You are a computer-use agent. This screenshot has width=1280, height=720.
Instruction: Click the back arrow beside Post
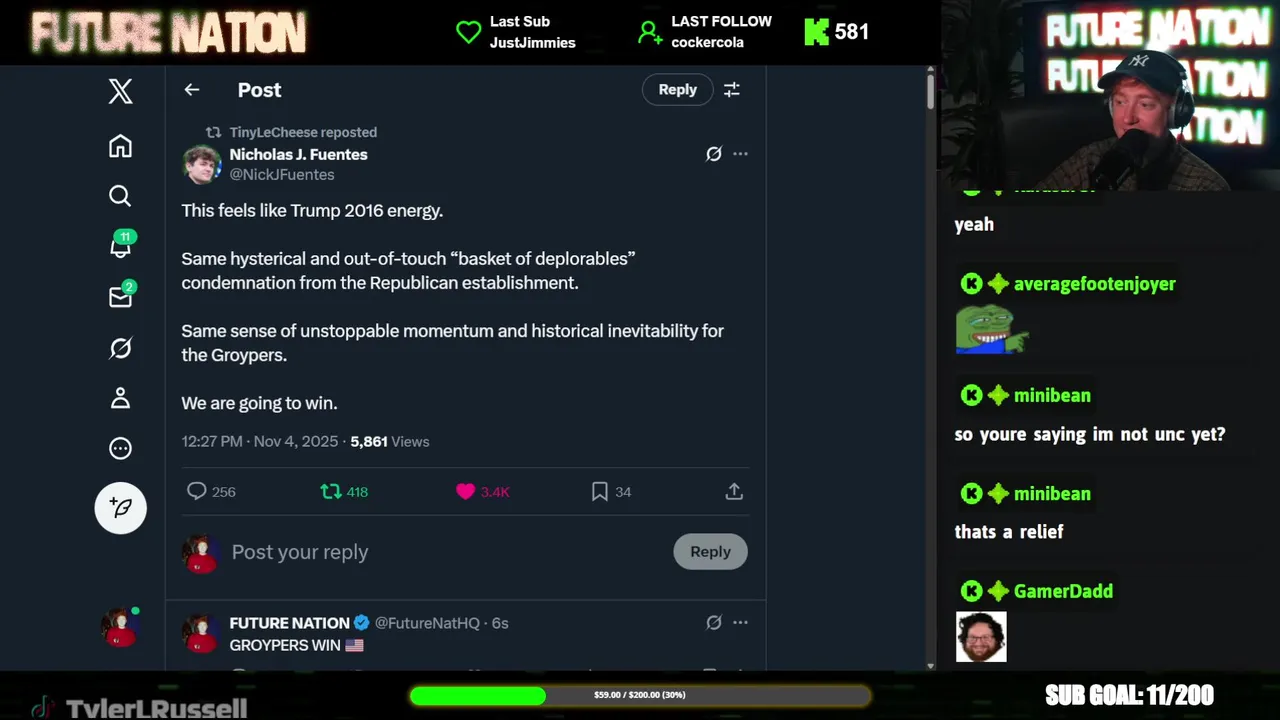tap(192, 90)
